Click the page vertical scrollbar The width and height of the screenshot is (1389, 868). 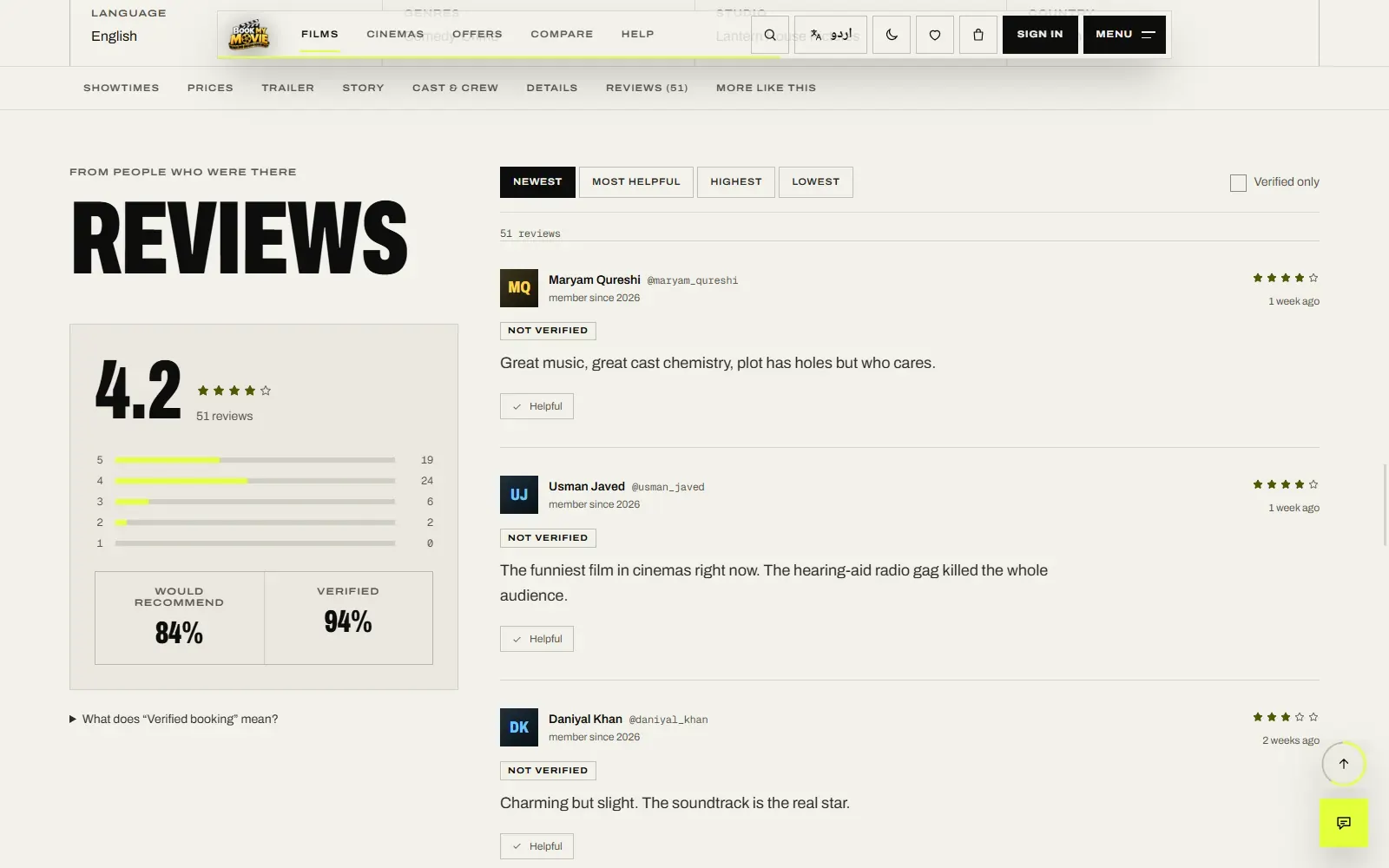(x=1386, y=503)
